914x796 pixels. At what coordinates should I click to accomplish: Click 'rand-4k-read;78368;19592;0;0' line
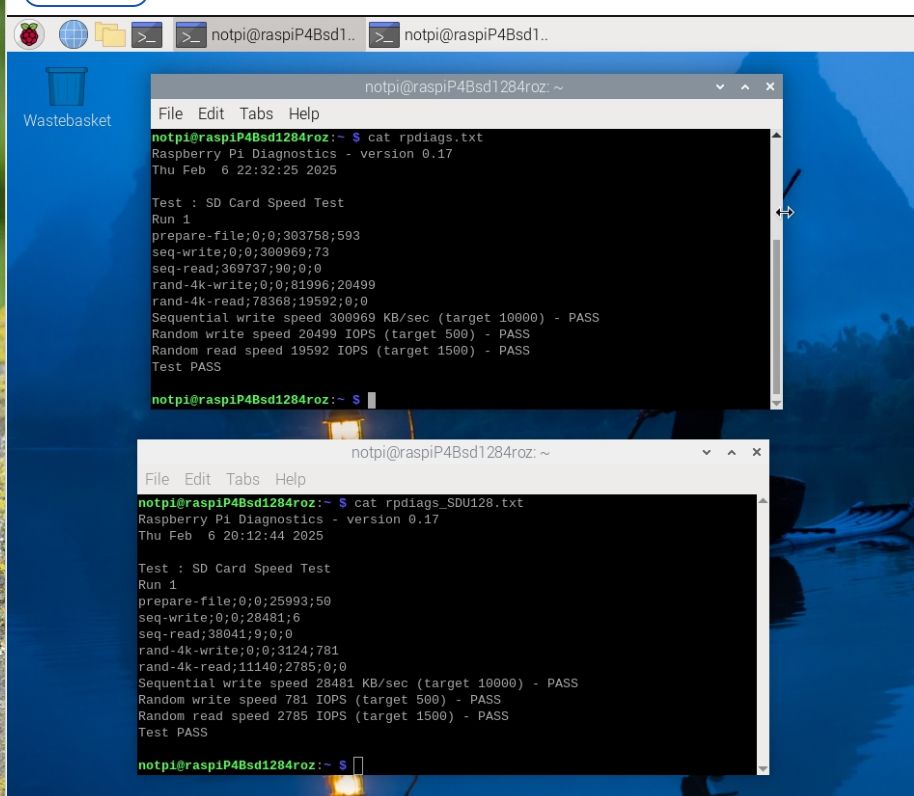coord(260,301)
